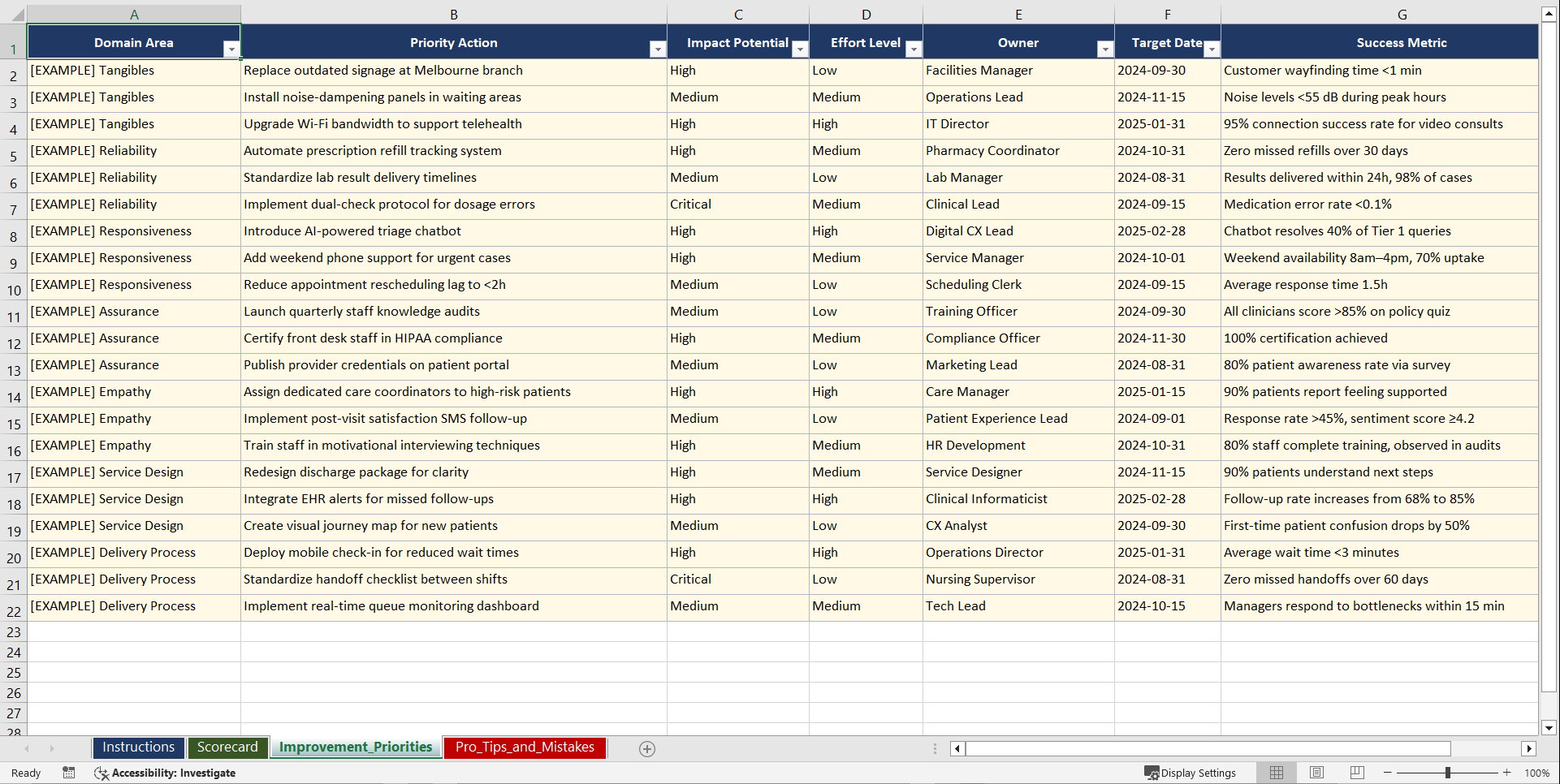Click the Select All corner above row headers
Viewport: 1560px width, 784px height.
[14, 14]
